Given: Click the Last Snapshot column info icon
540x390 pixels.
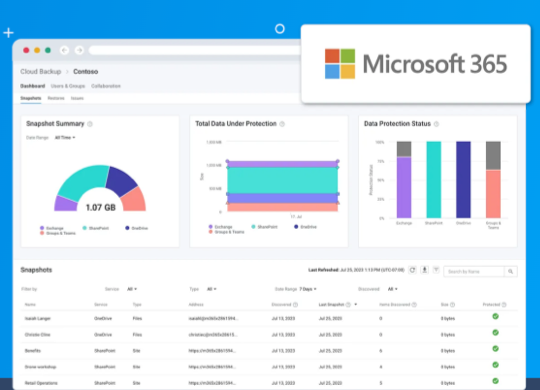Looking at the screenshot, I should coord(348,305).
